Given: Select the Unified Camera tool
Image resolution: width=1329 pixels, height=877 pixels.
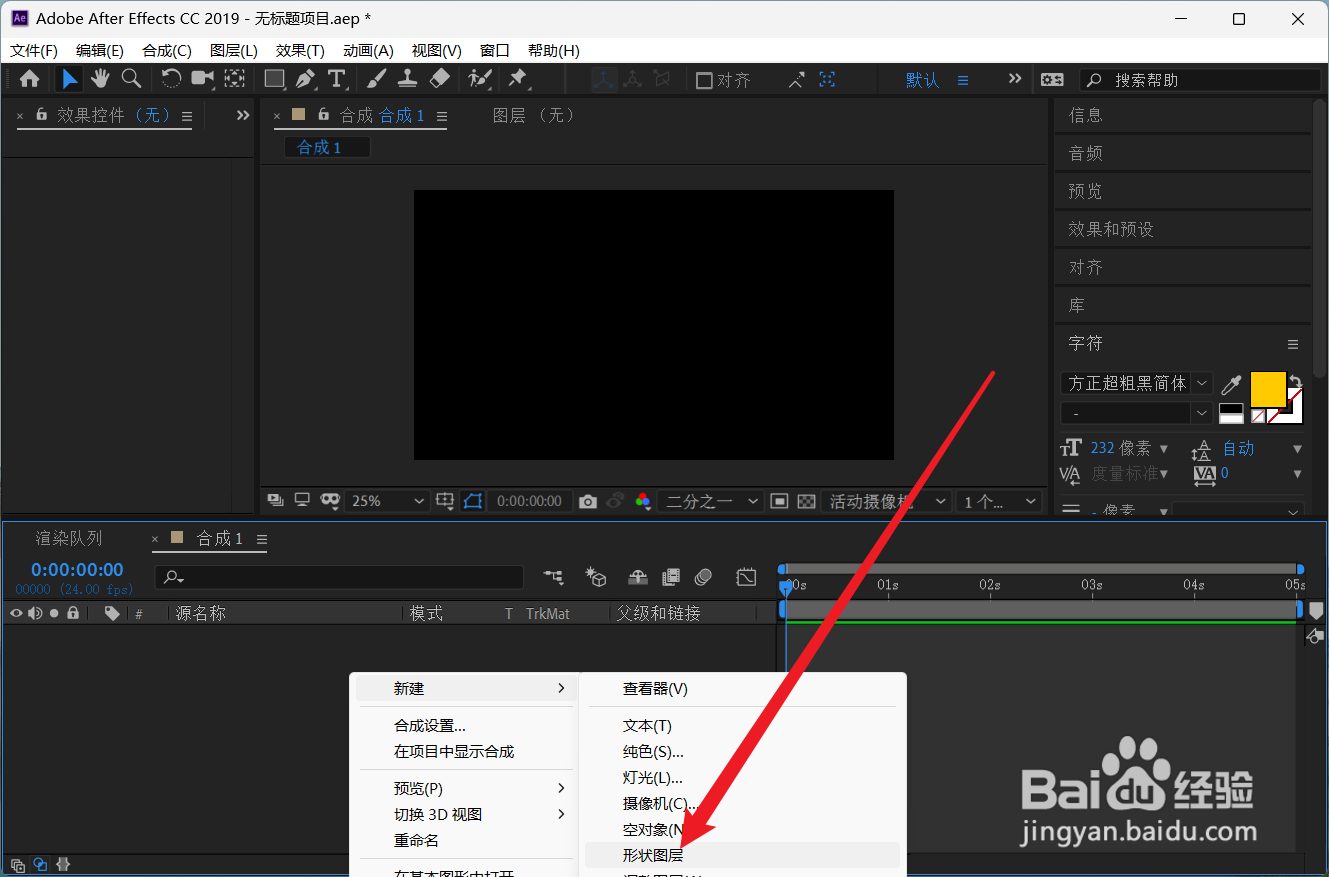Looking at the screenshot, I should click(203, 79).
